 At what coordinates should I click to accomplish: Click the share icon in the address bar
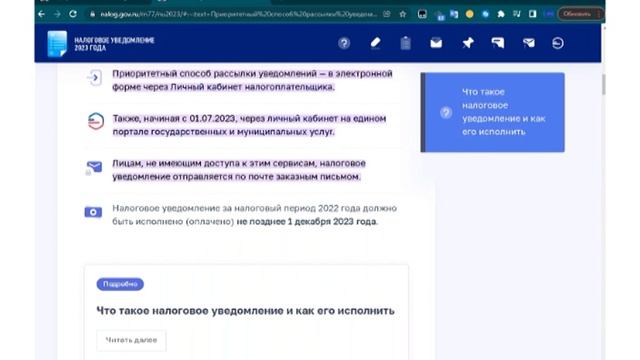(x=387, y=14)
